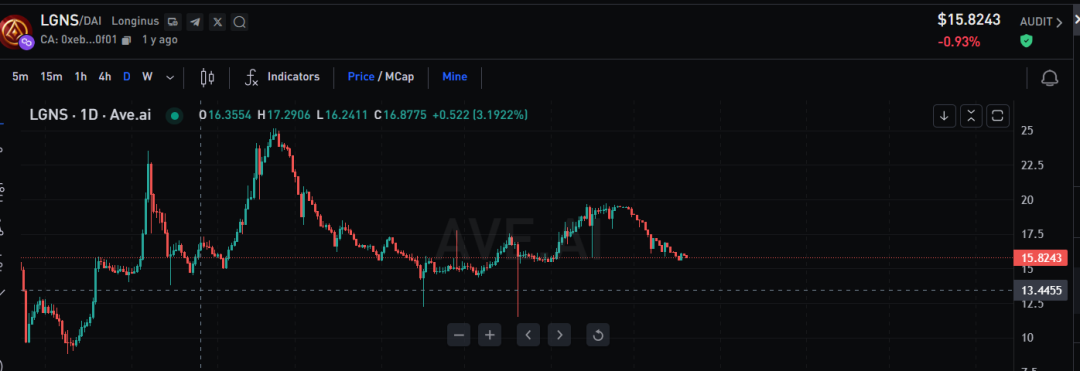This screenshot has width=1080, height=371.
Task: Open the price alert bell
Action: point(1050,78)
